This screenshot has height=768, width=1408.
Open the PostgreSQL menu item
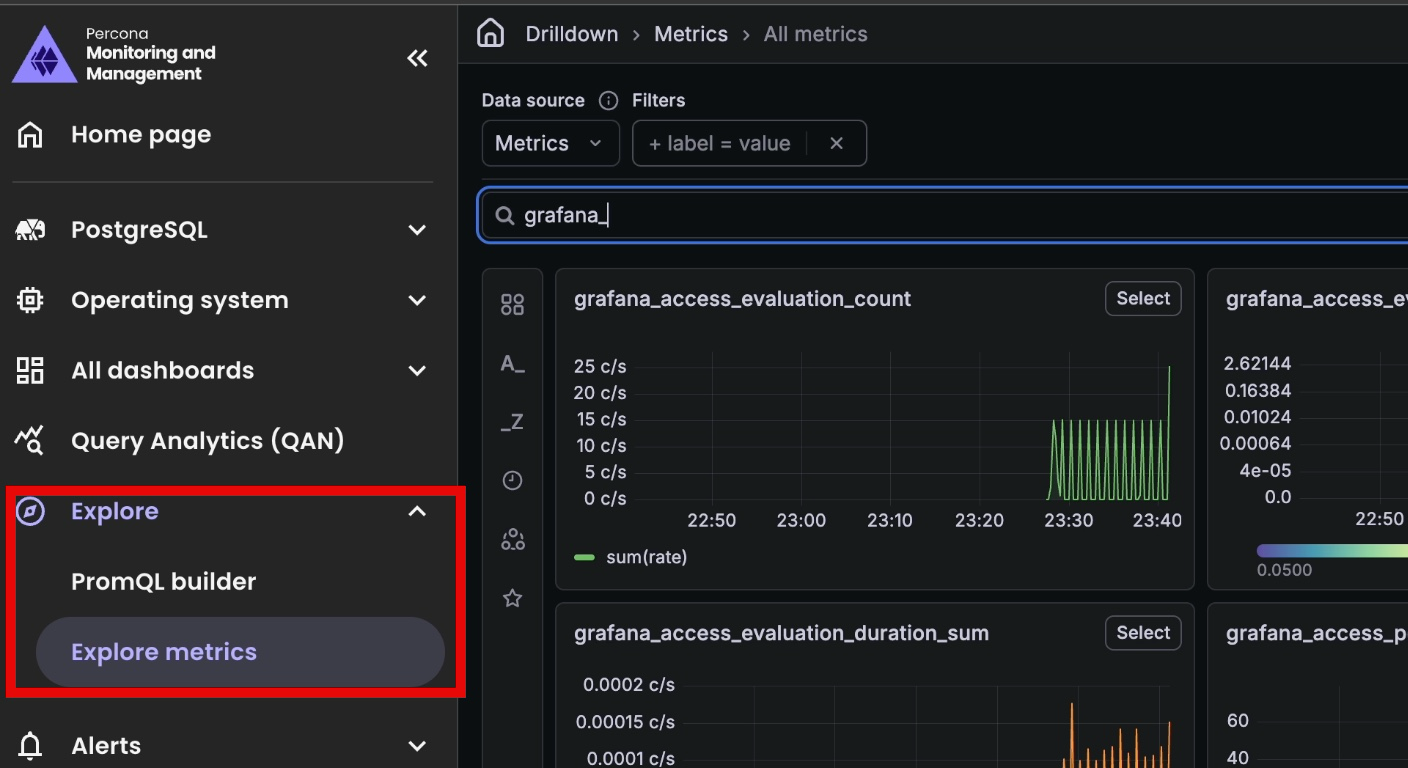(x=139, y=230)
